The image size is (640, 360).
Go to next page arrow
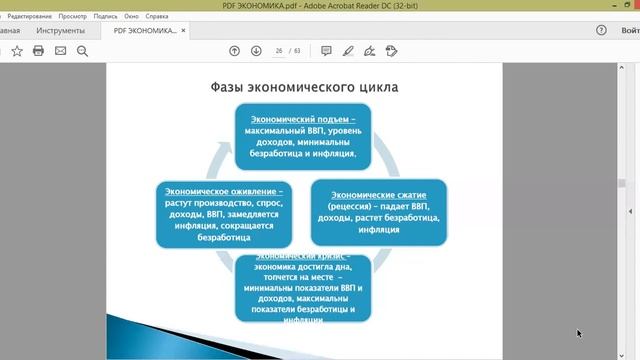click(x=256, y=51)
